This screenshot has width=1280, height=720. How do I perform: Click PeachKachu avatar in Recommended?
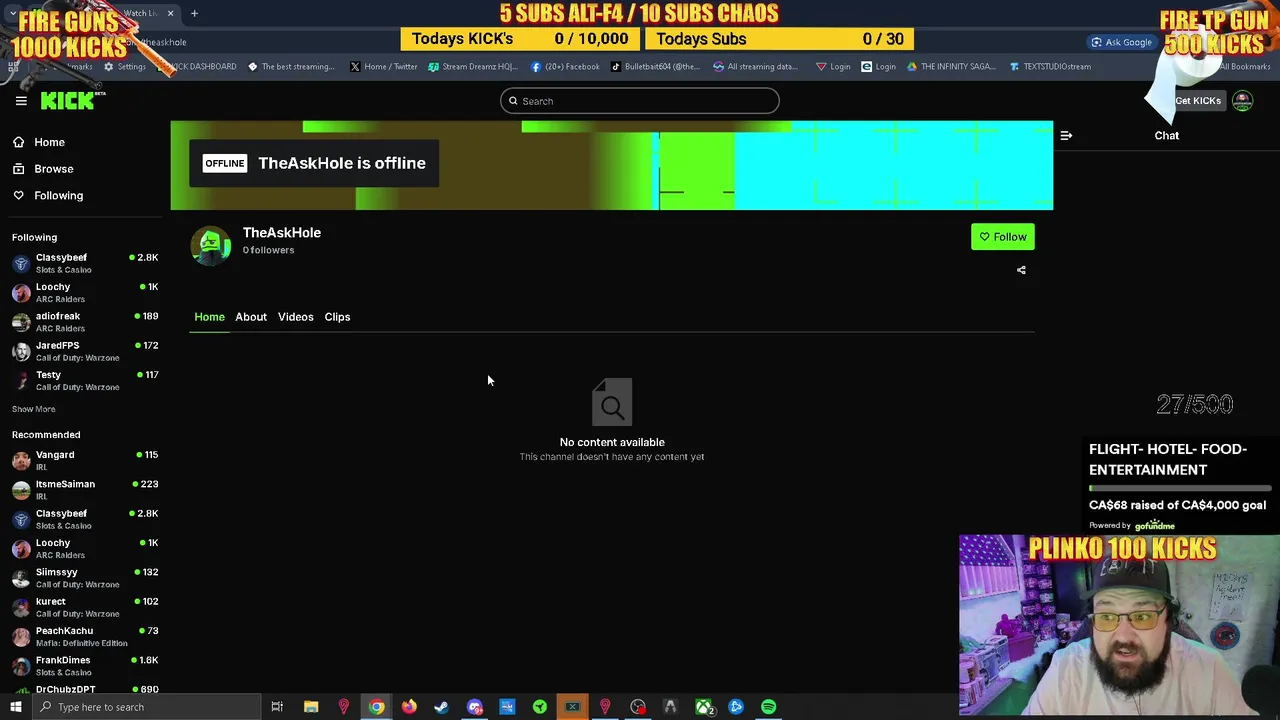tap(21, 636)
